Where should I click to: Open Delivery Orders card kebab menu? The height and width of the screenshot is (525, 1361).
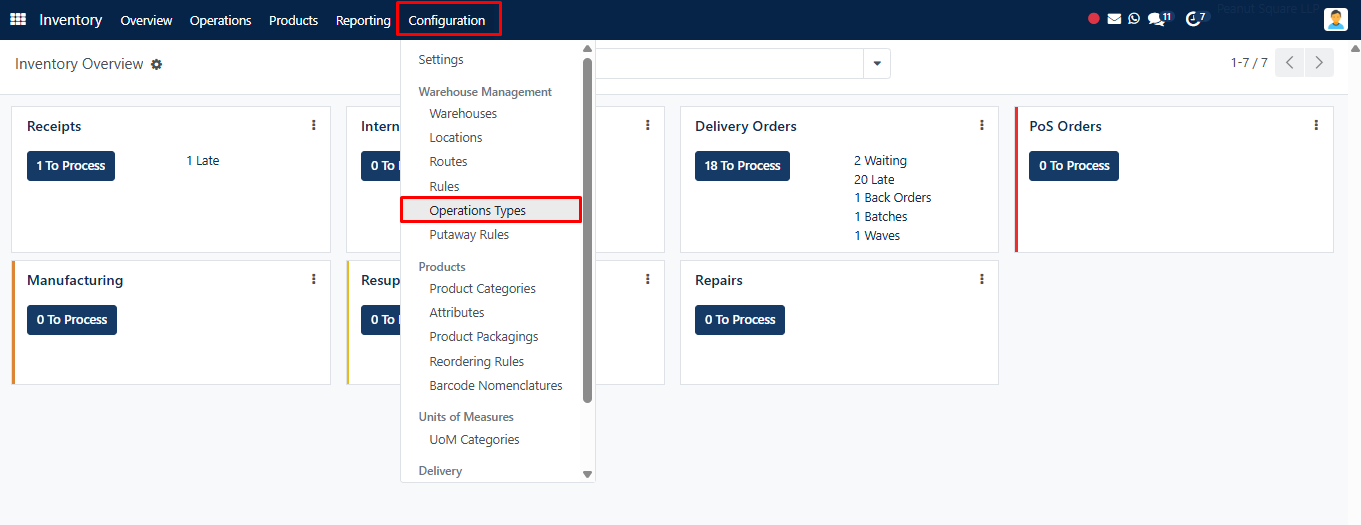[x=981, y=125]
